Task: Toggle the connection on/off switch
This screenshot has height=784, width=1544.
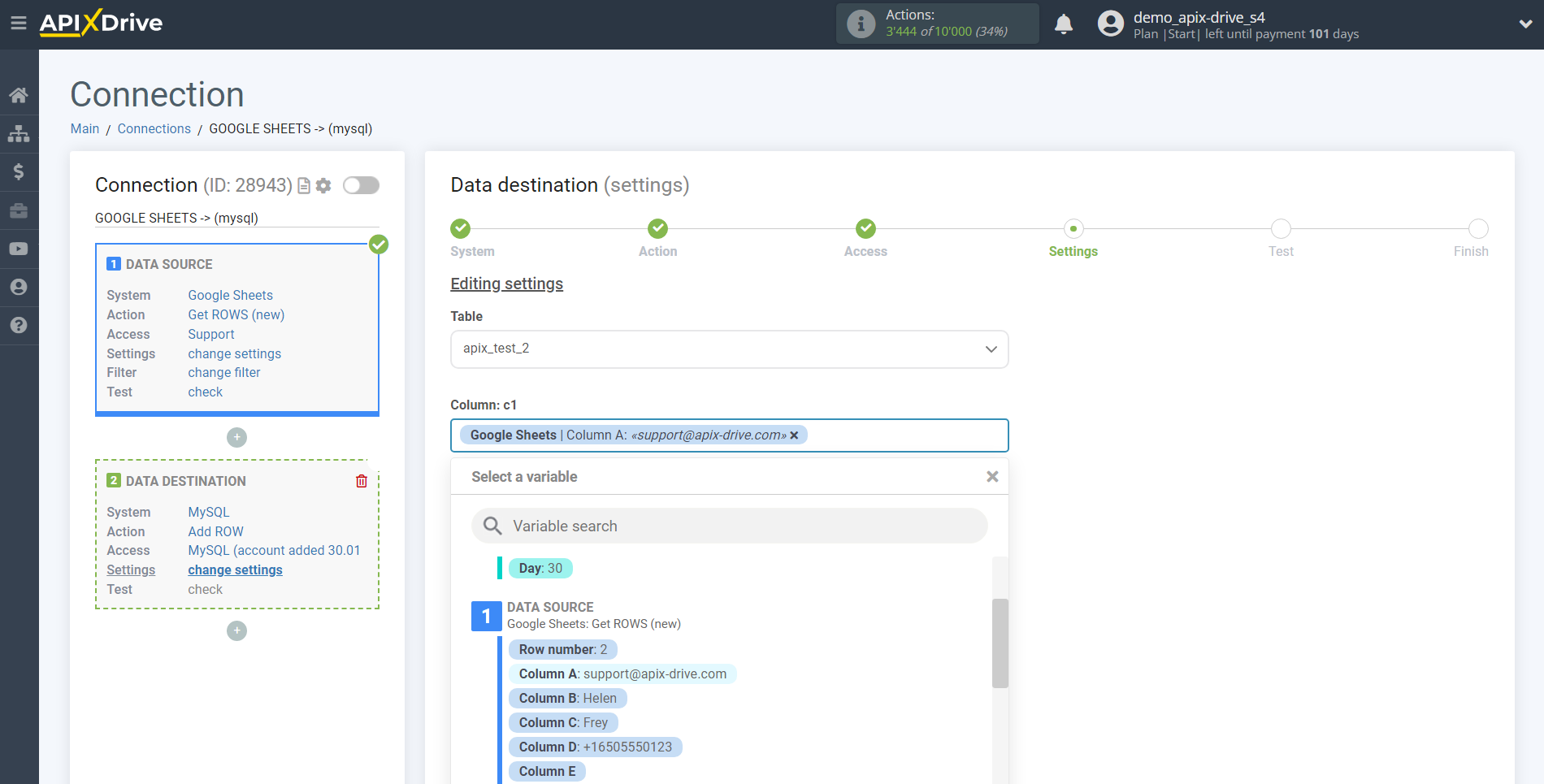Action: pos(361,185)
